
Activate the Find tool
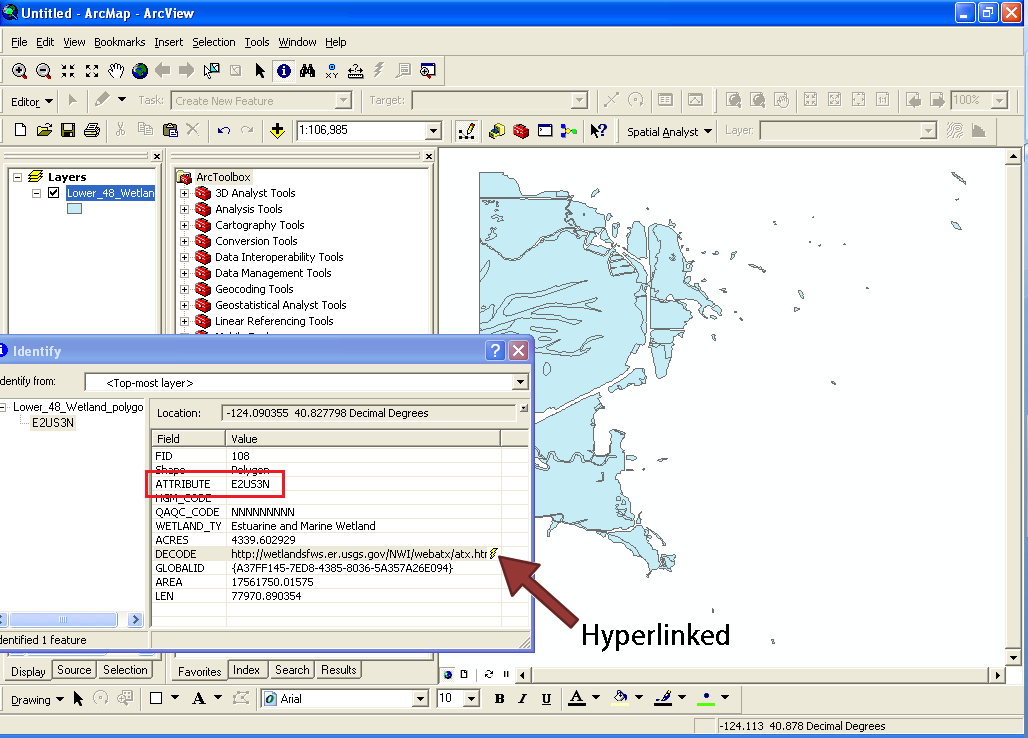pyautogui.click(x=309, y=71)
